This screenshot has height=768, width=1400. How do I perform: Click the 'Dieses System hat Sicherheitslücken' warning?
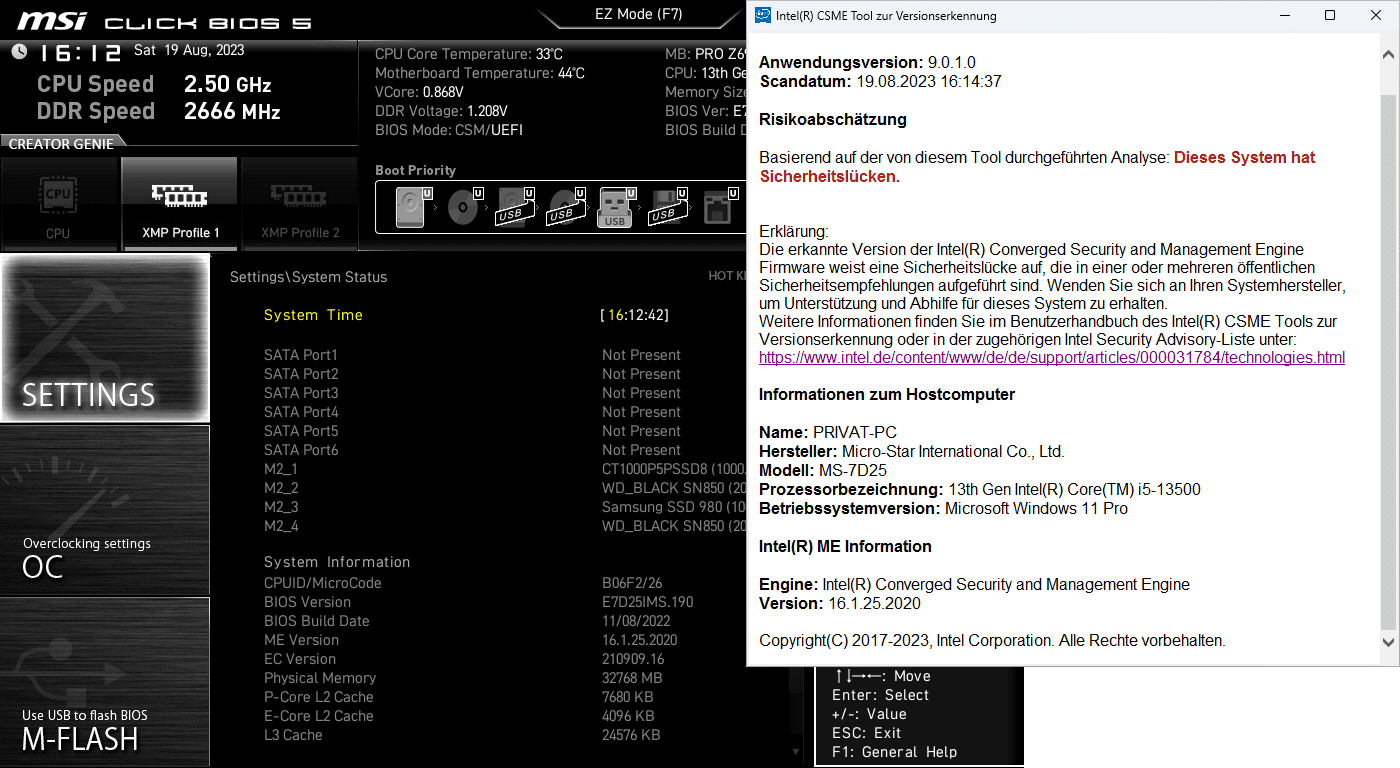tap(1037, 167)
